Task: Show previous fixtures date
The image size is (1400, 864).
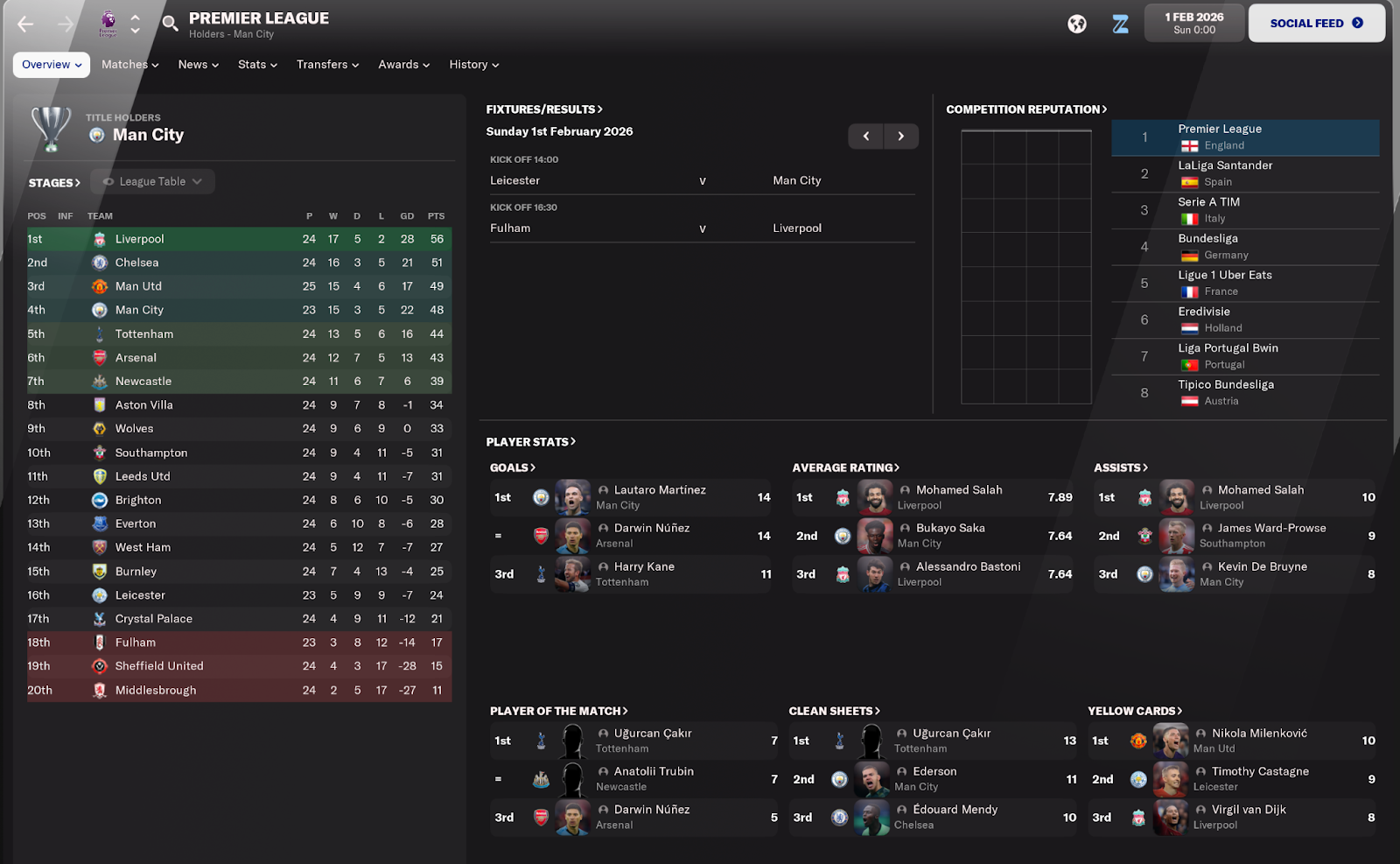Action: 866,136
